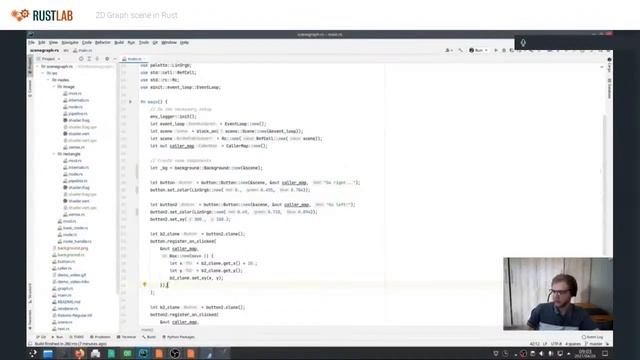Open the View menu
This screenshot has width=640, height=360.
(53, 42)
